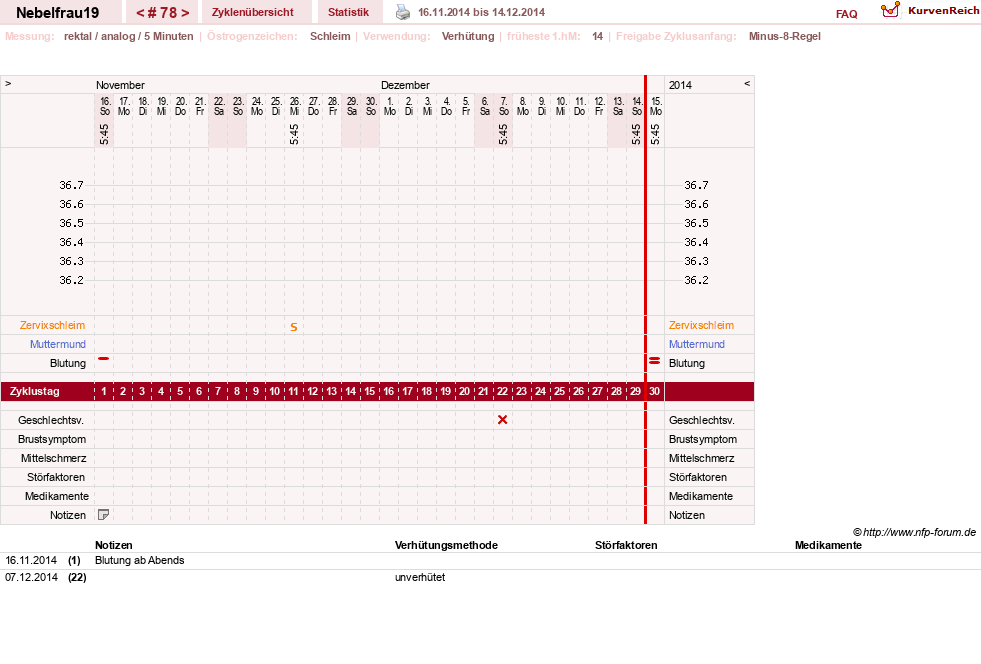Click the 'Schleim' estrogen sign value
The image size is (981, 664).
pyautogui.click(x=330, y=36)
